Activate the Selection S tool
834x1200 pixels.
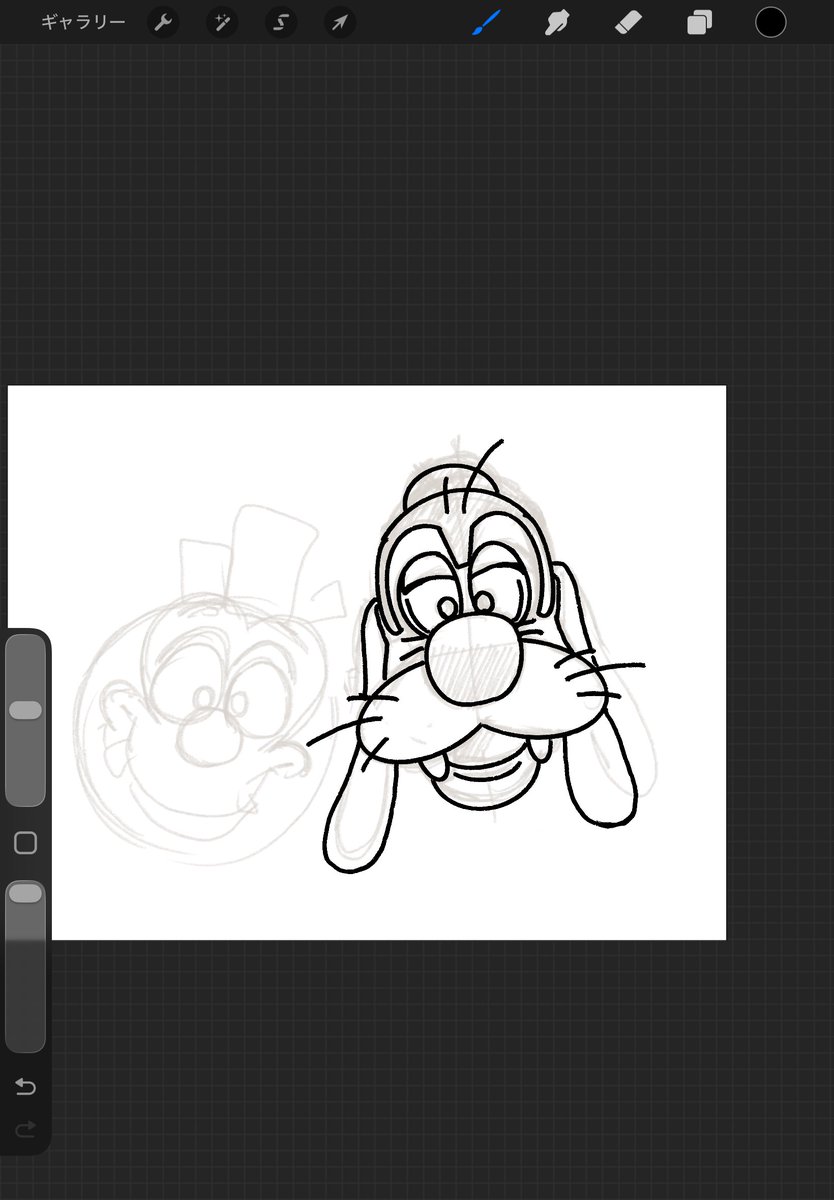tap(281, 22)
